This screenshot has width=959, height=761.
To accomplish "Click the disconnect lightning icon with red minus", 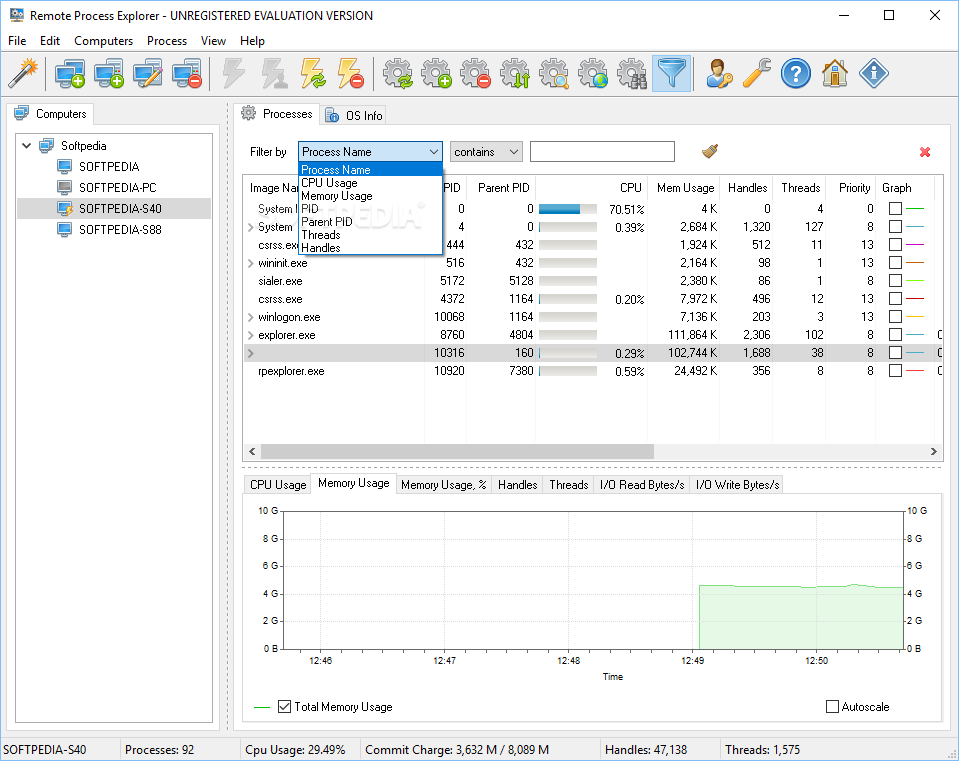I will (x=351, y=73).
